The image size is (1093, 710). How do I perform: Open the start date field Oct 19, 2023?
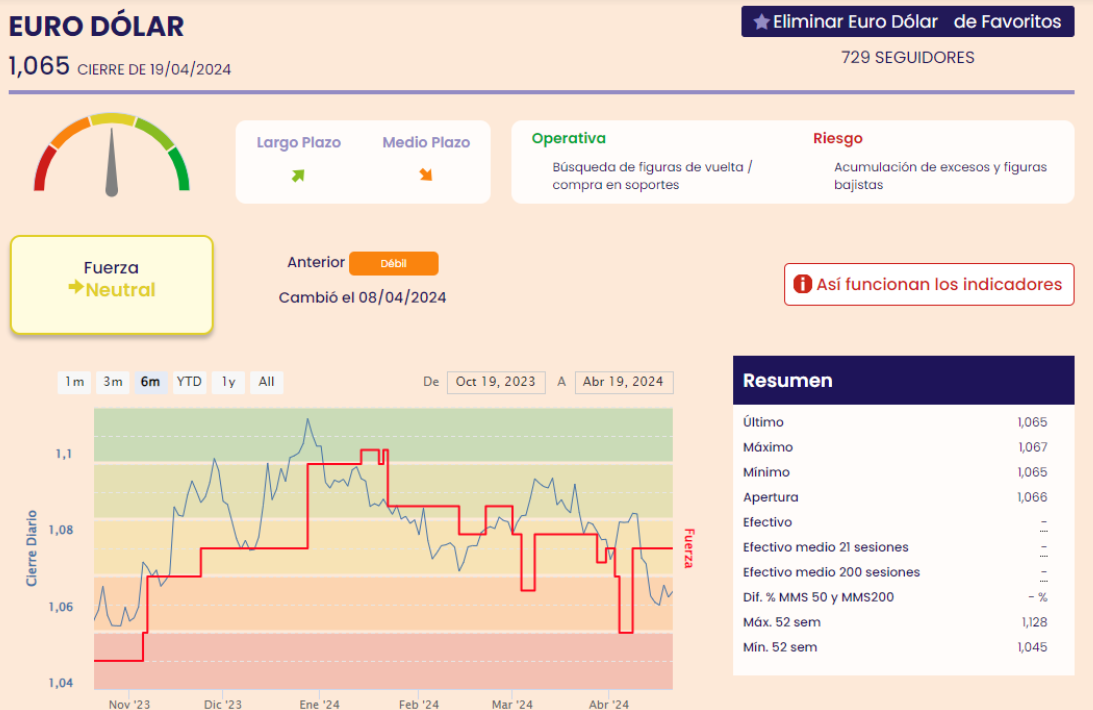pyautogui.click(x=495, y=382)
